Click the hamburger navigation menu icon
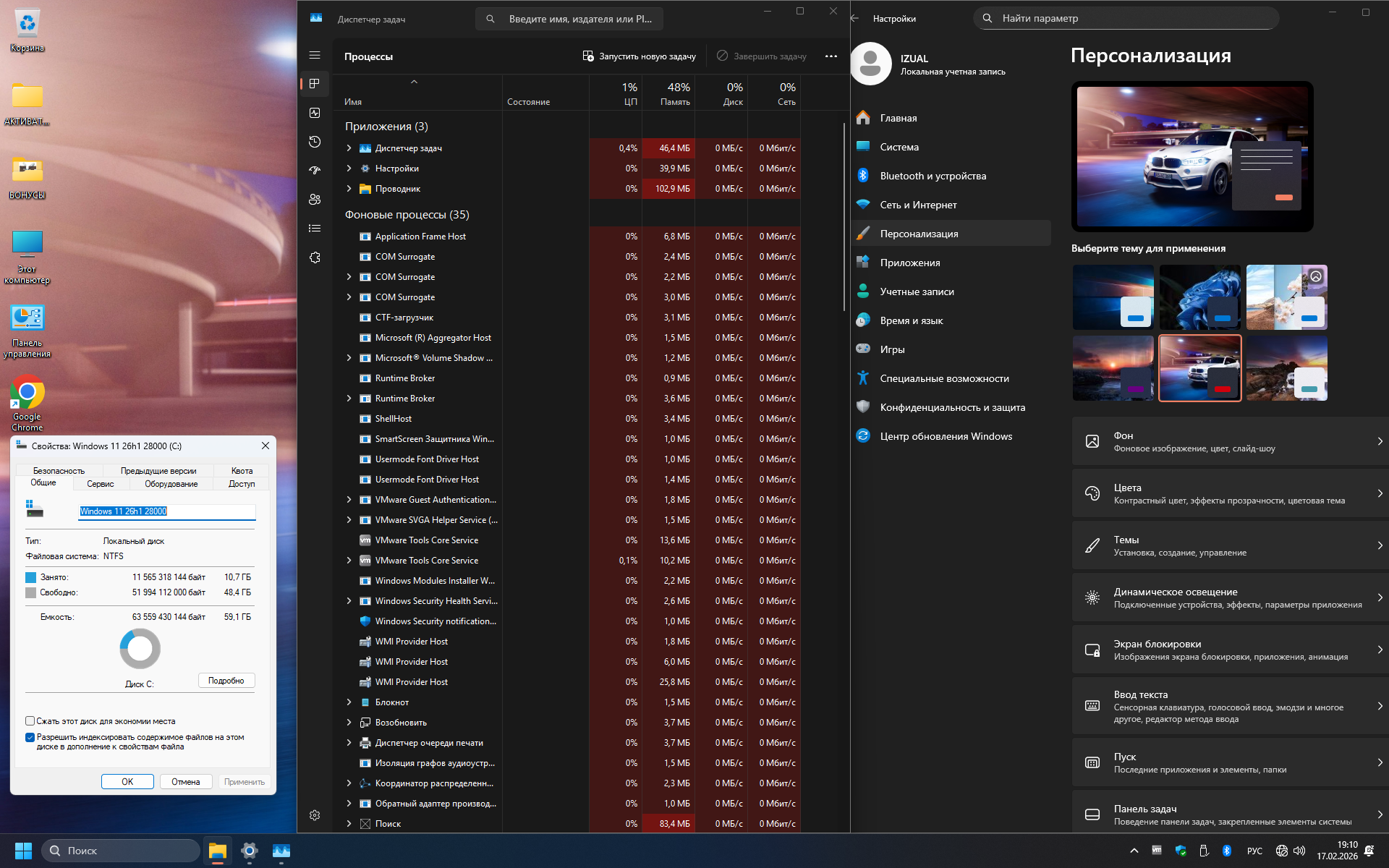 [x=315, y=55]
